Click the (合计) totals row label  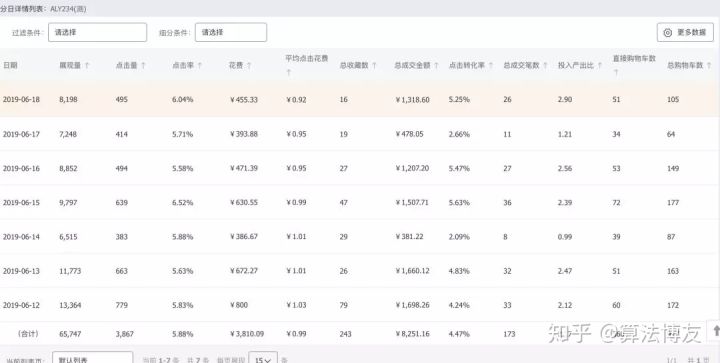tap(28, 334)
